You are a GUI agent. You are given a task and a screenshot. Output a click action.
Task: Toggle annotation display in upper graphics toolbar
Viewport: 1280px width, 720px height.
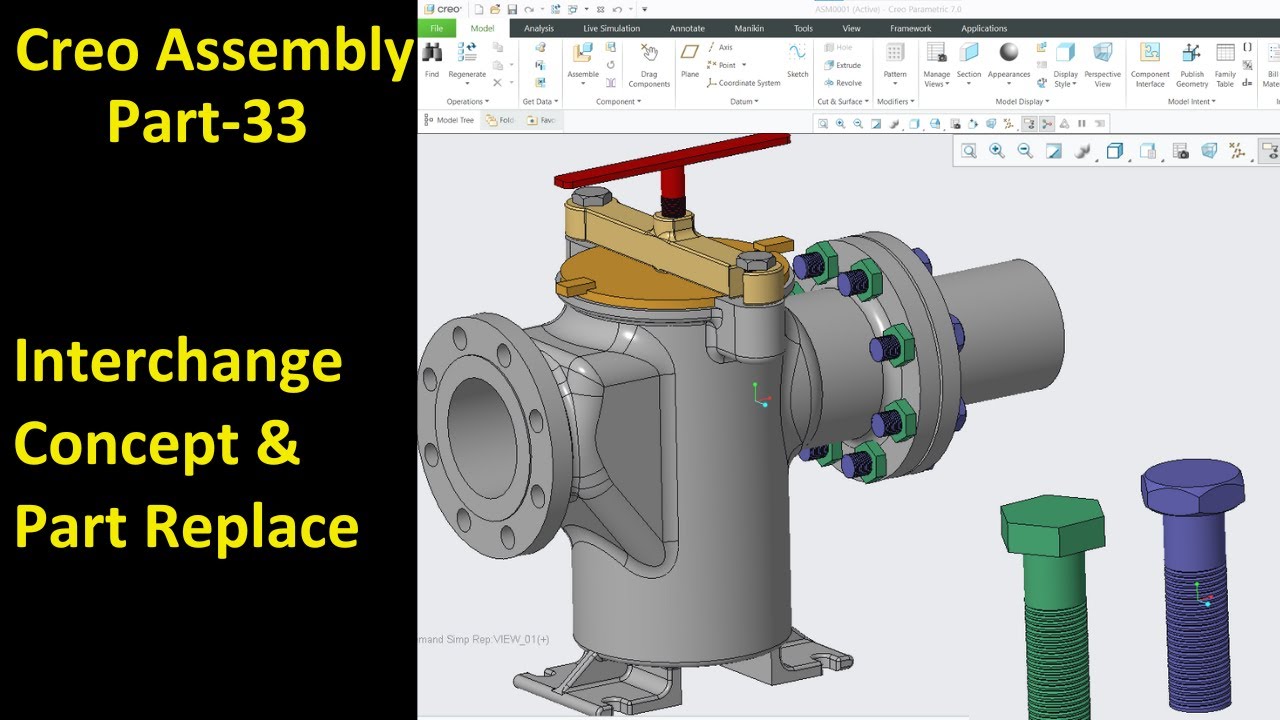click(1029, 124)
